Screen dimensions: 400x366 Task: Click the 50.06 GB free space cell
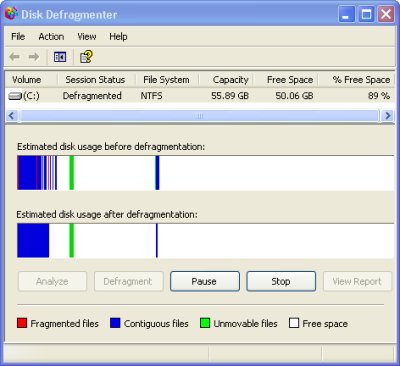coord(294,96)
